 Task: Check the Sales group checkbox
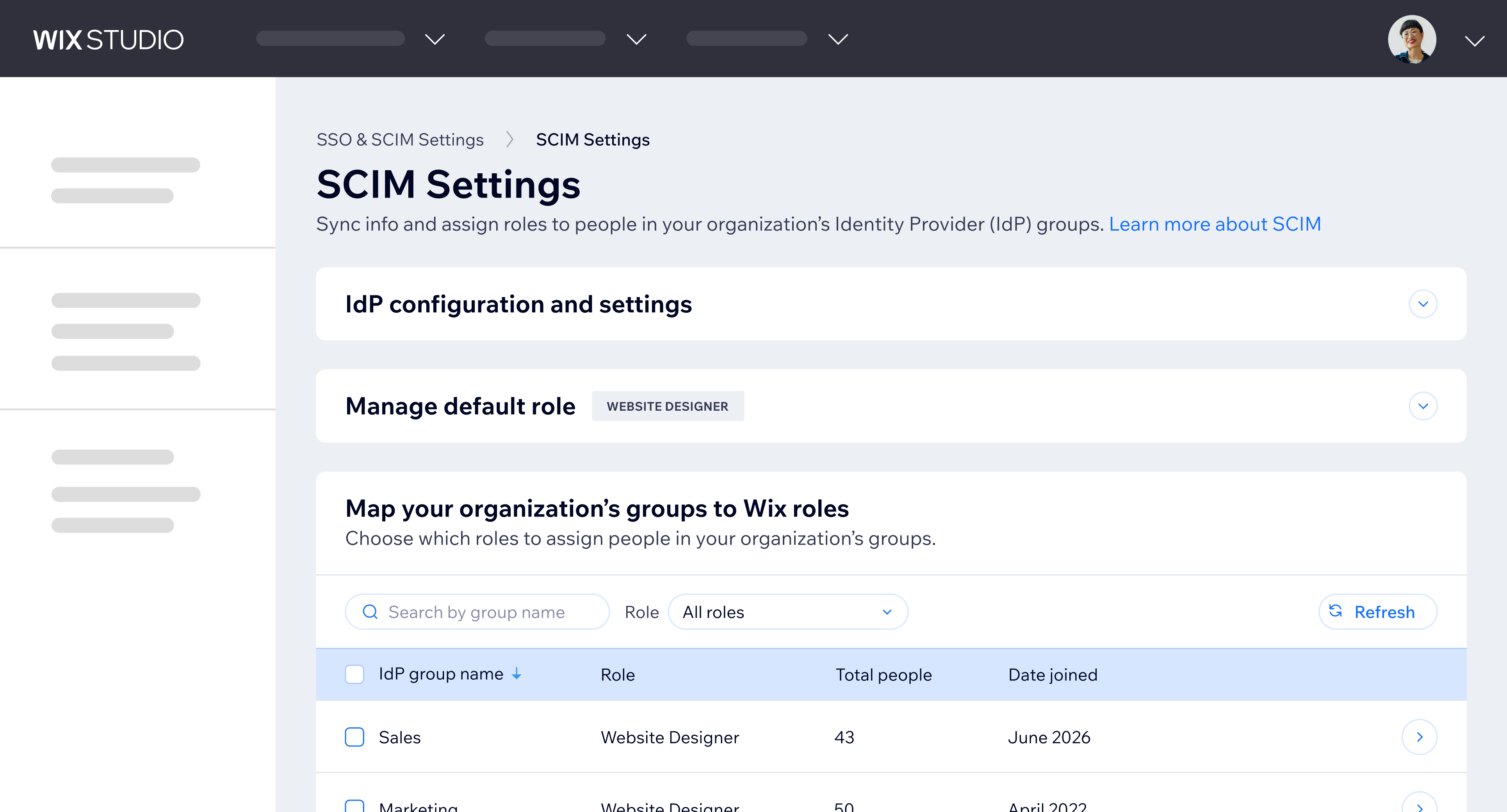tap(354, 737)
